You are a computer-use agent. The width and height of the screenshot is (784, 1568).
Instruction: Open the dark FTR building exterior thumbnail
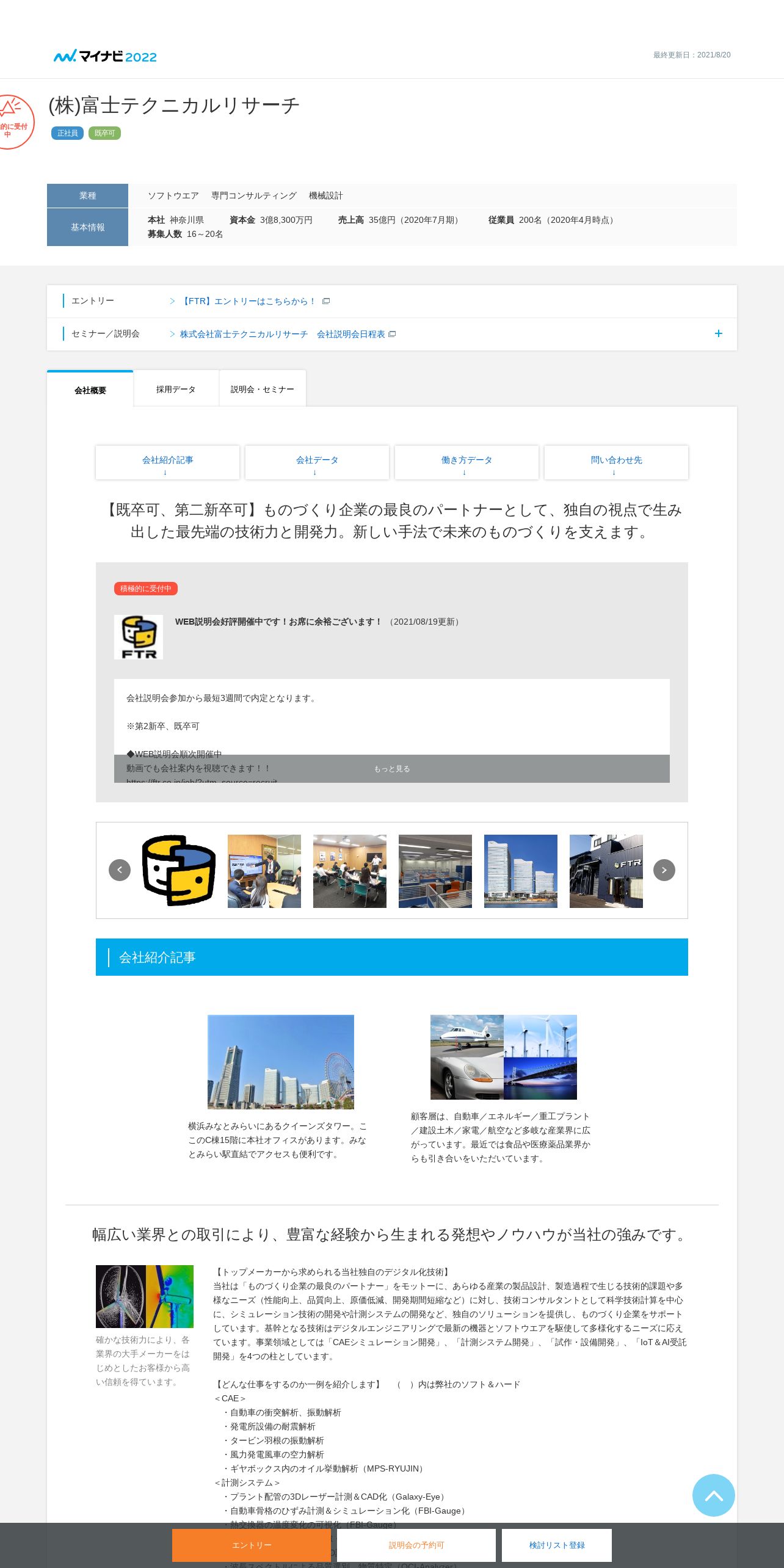coord(606,871)
